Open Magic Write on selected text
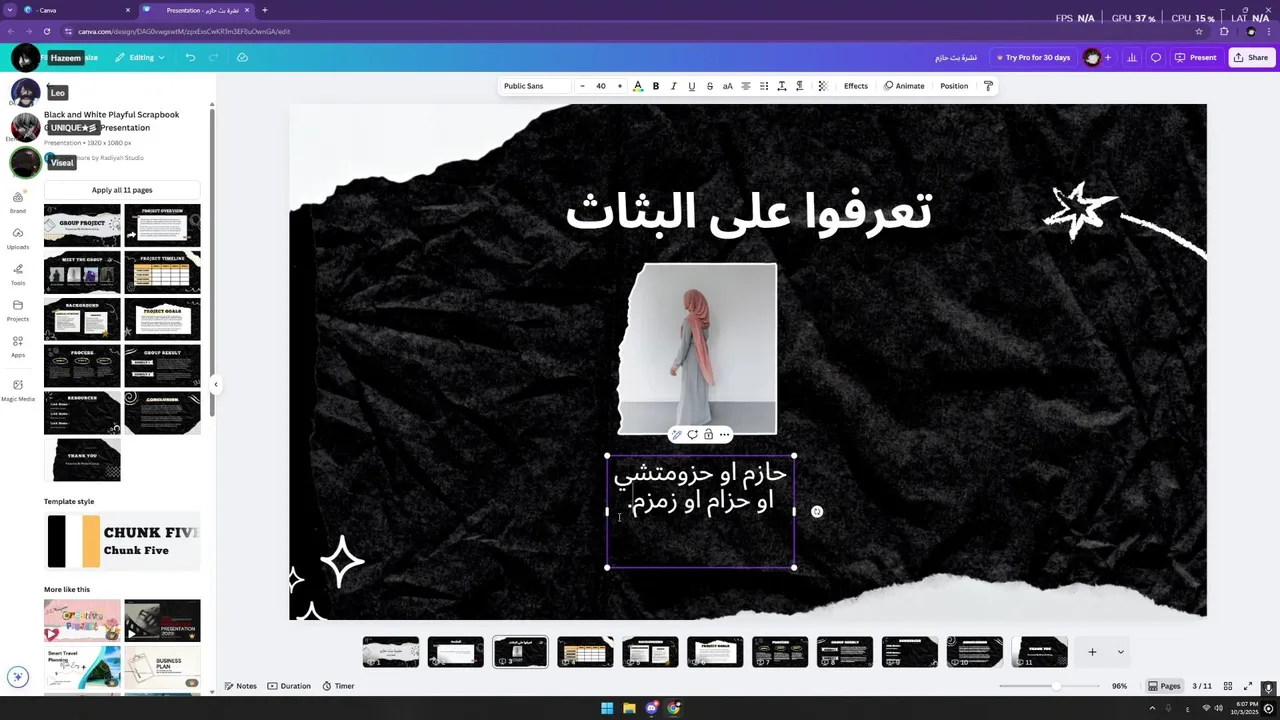 677,434
